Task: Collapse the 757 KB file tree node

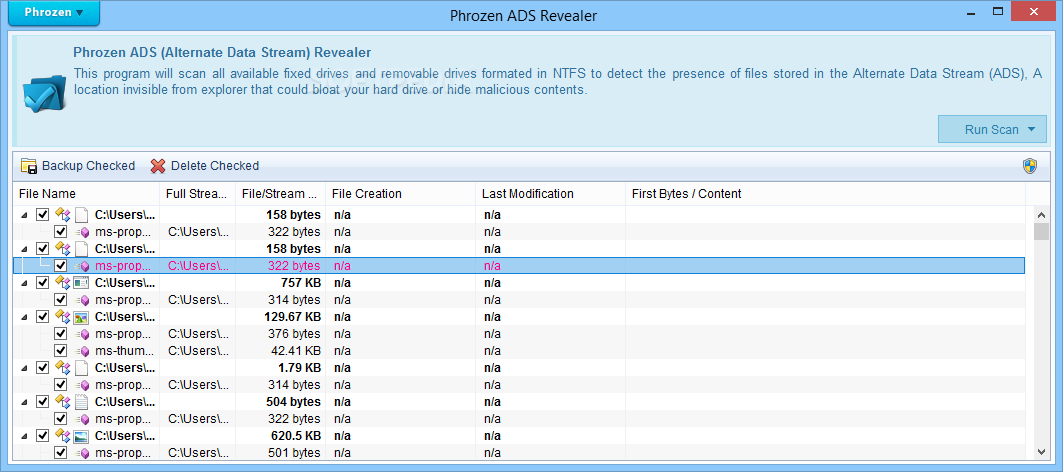Action: pos(24,283)
